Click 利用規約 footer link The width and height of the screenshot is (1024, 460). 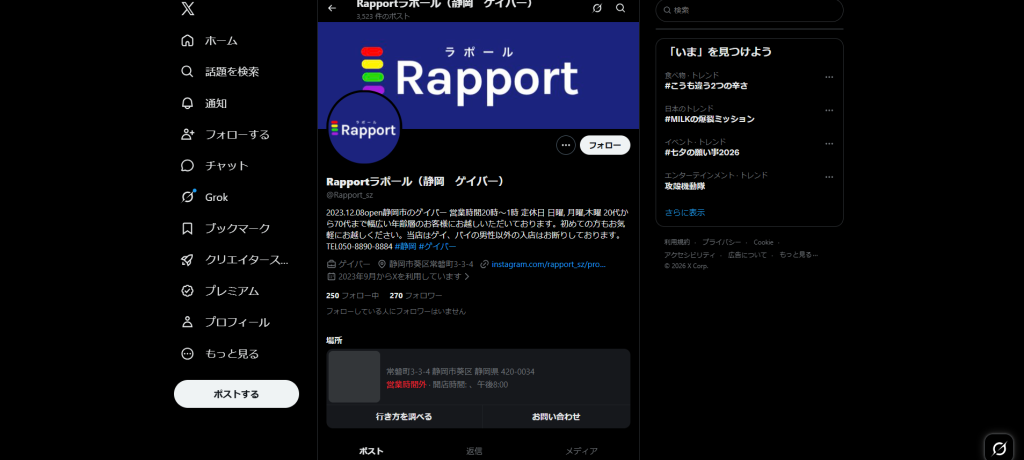tap(677, 242)
